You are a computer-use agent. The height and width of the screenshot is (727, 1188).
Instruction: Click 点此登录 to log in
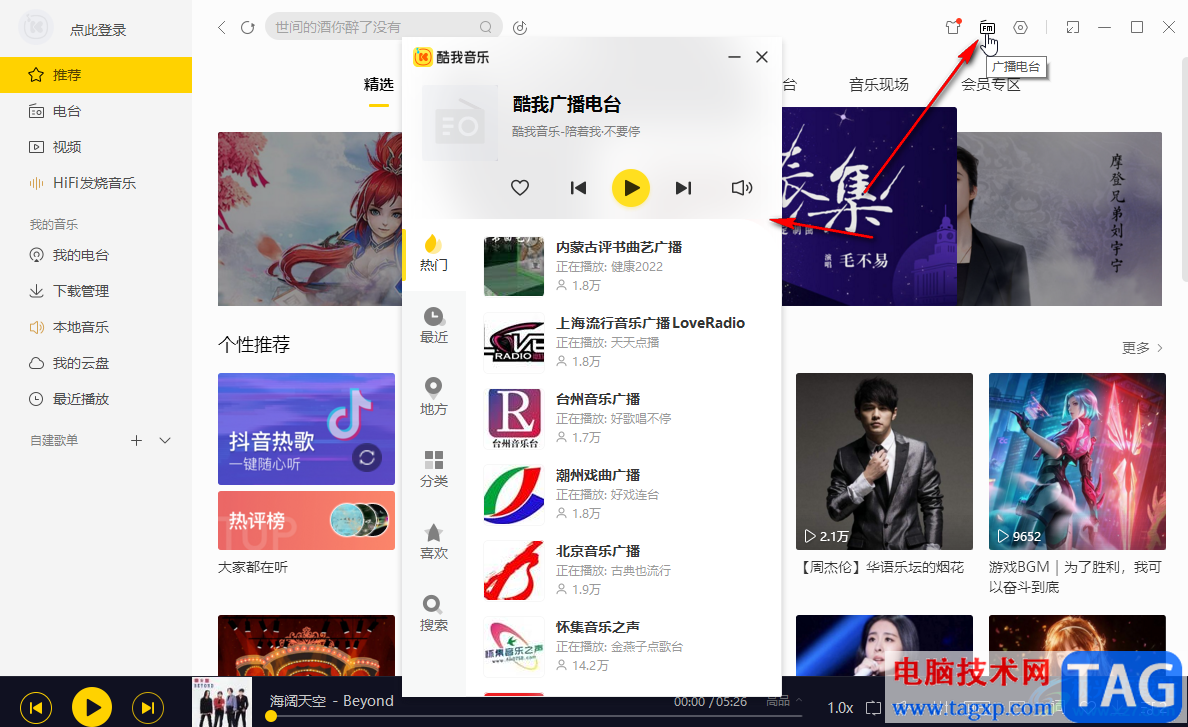tap(98, 30)
